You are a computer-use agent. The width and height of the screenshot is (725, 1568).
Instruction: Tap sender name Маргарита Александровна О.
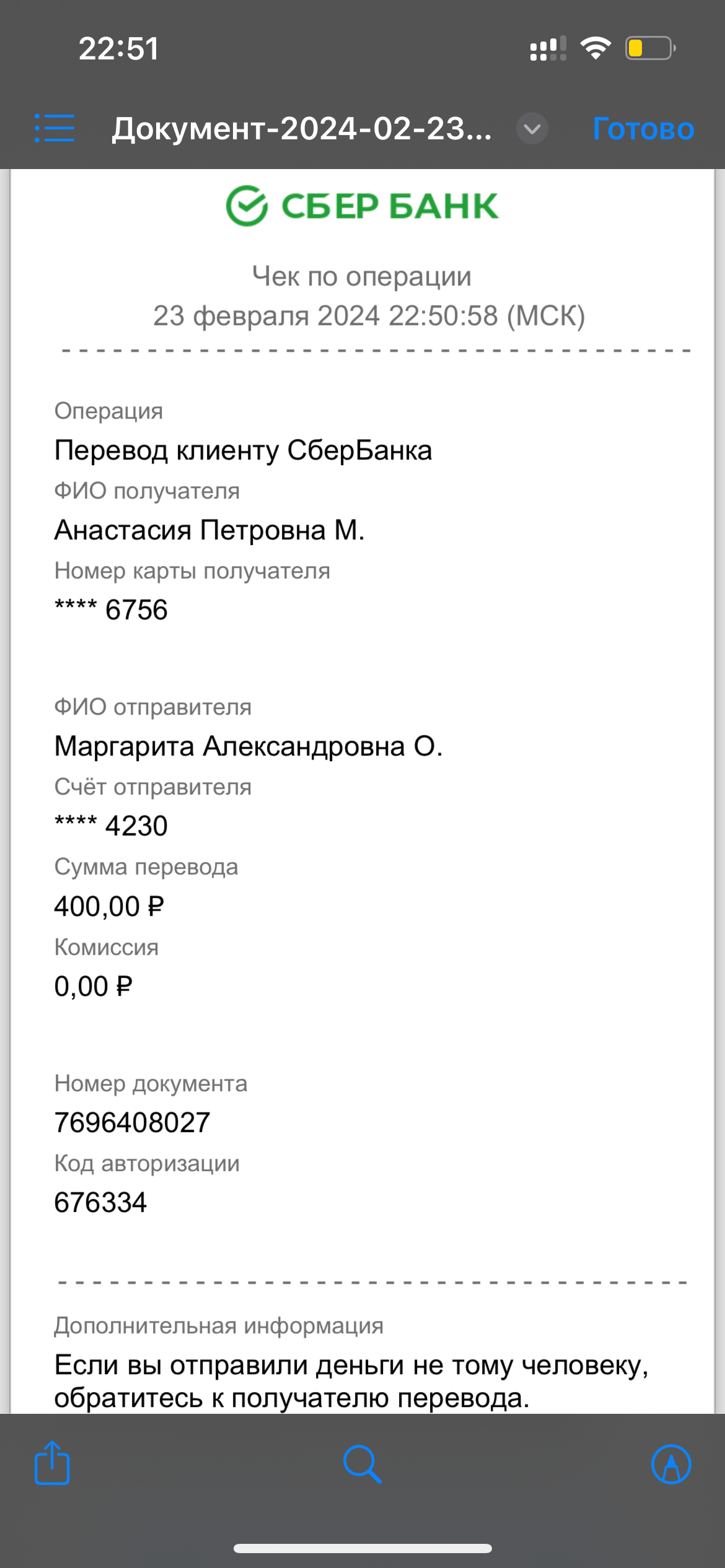tap(248, 746)
